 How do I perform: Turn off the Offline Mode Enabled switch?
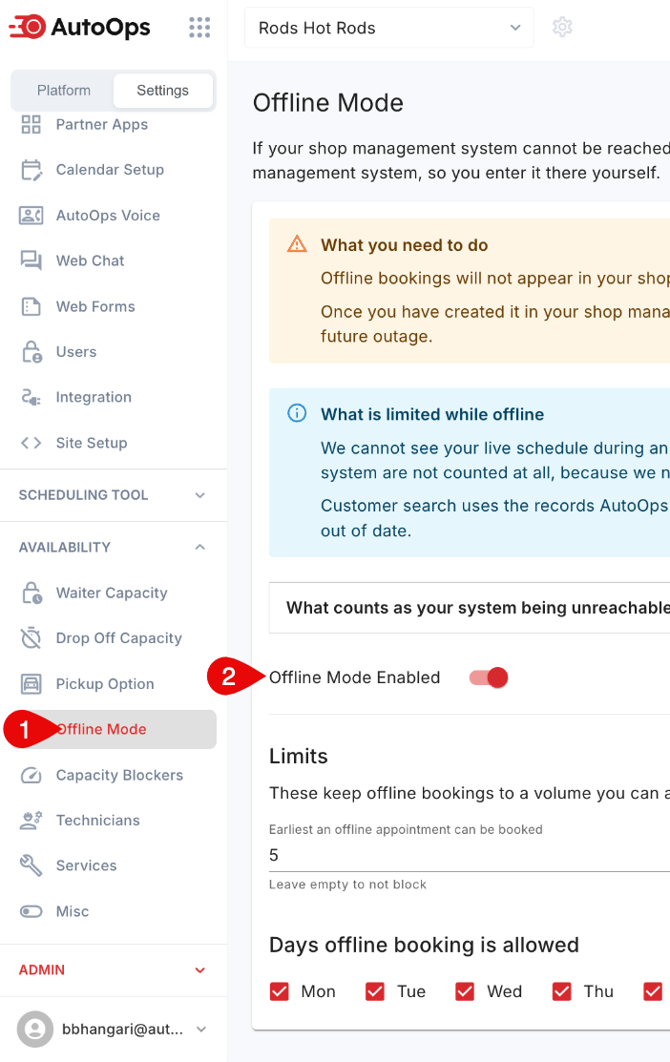point(488,677)
